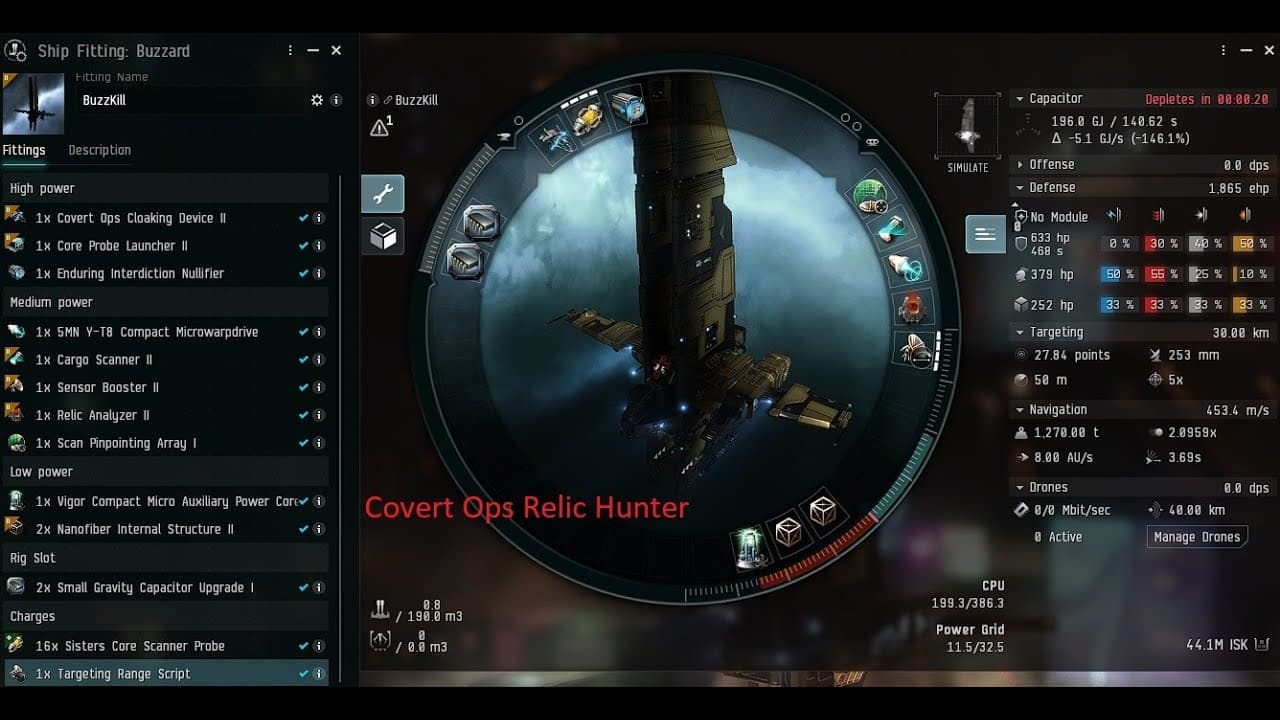Select the Relic Analyzer mid slot icon
This screenshot has width=1280, height=720.
[914, 307]
